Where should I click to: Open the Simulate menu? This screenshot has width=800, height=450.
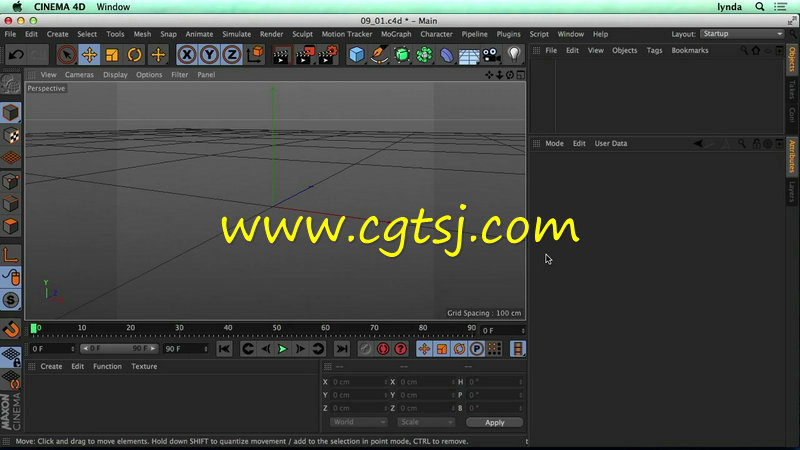[x=236, y=34]
